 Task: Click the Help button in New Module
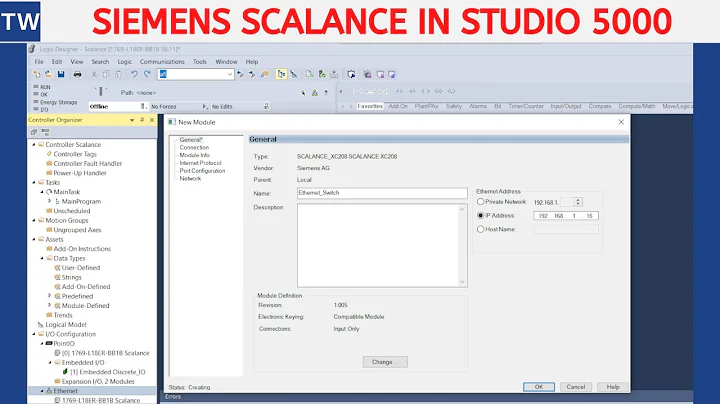[613, 387]
